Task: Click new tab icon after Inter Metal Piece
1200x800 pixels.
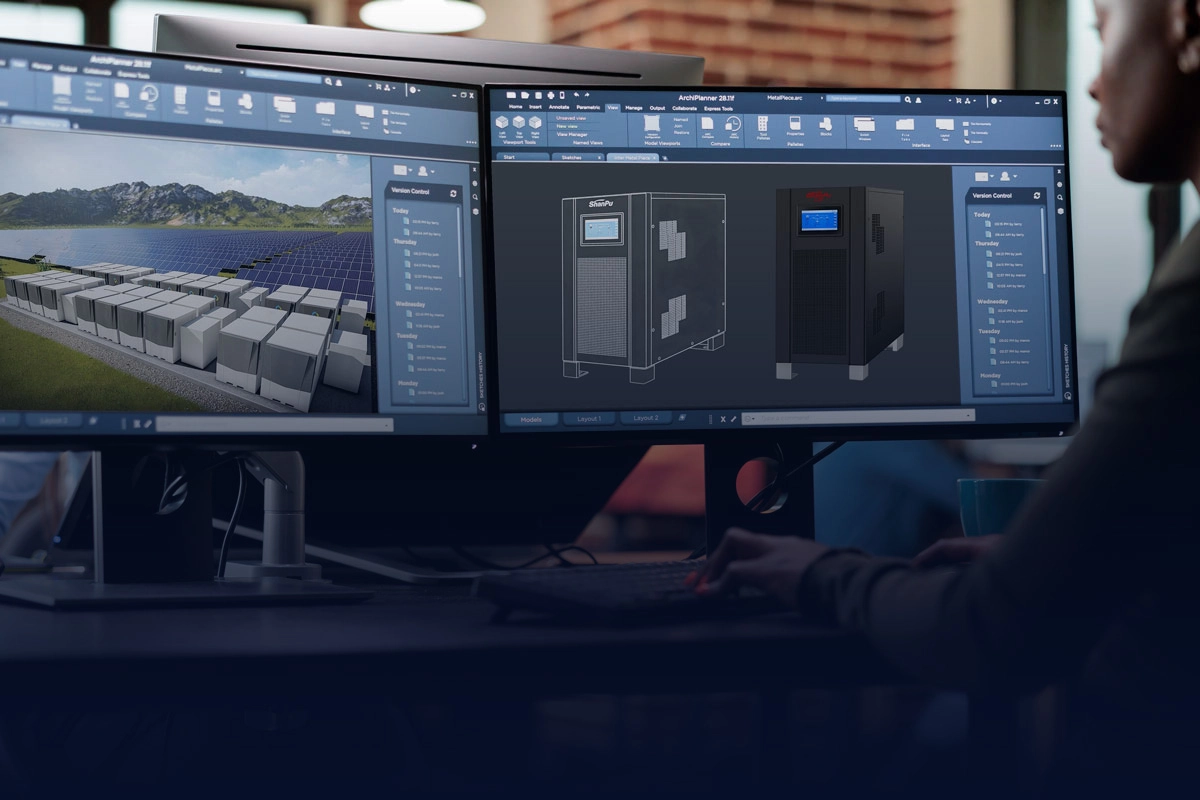Action: [x=664, y=157]
